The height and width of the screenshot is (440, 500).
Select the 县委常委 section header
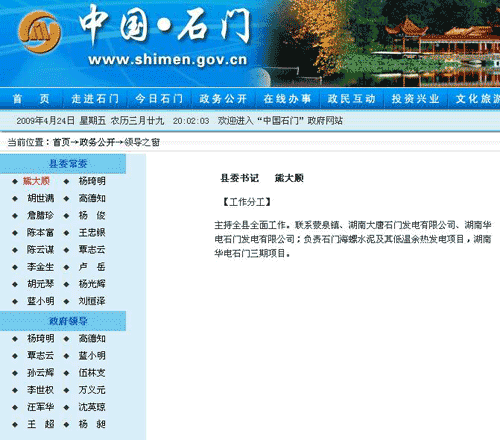click(x=68, y=164)
